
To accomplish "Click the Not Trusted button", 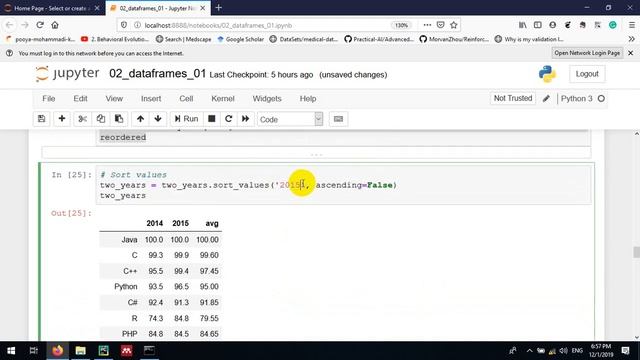I will click(x=513, y=98).
